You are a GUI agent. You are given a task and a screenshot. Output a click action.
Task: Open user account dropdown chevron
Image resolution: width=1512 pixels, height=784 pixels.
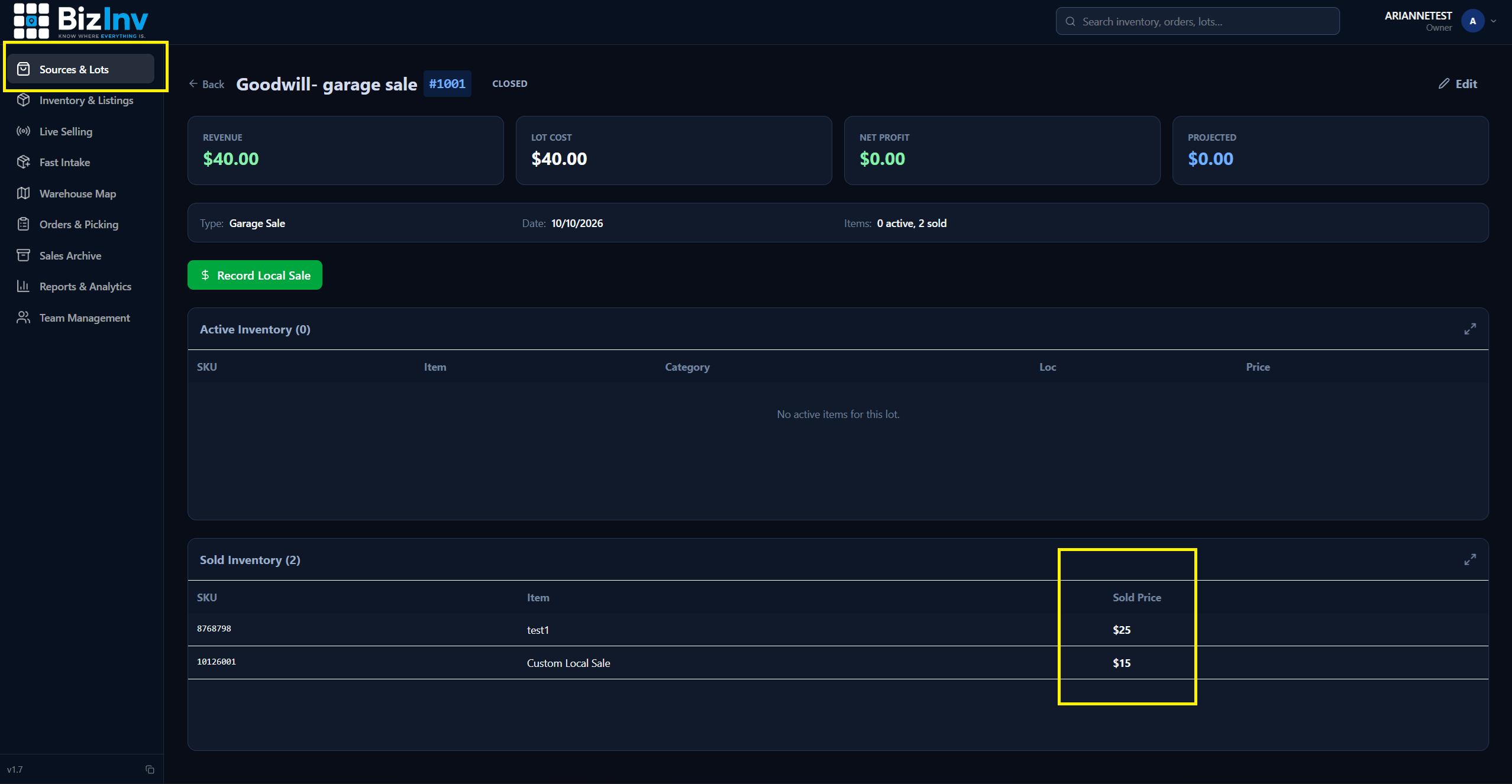click(x=1493, y=21)
